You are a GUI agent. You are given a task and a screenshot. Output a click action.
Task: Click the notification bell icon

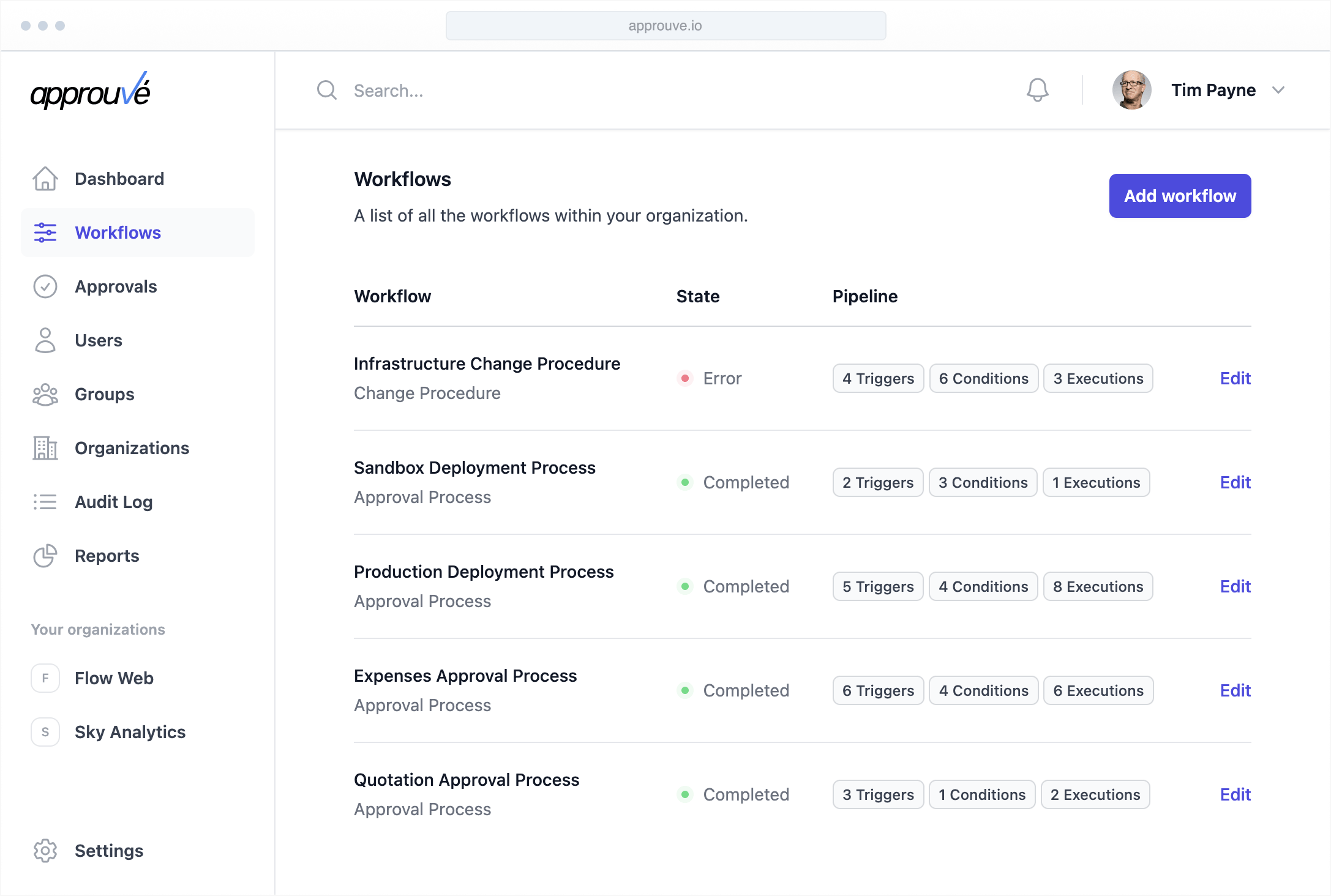coord(1037,90)
